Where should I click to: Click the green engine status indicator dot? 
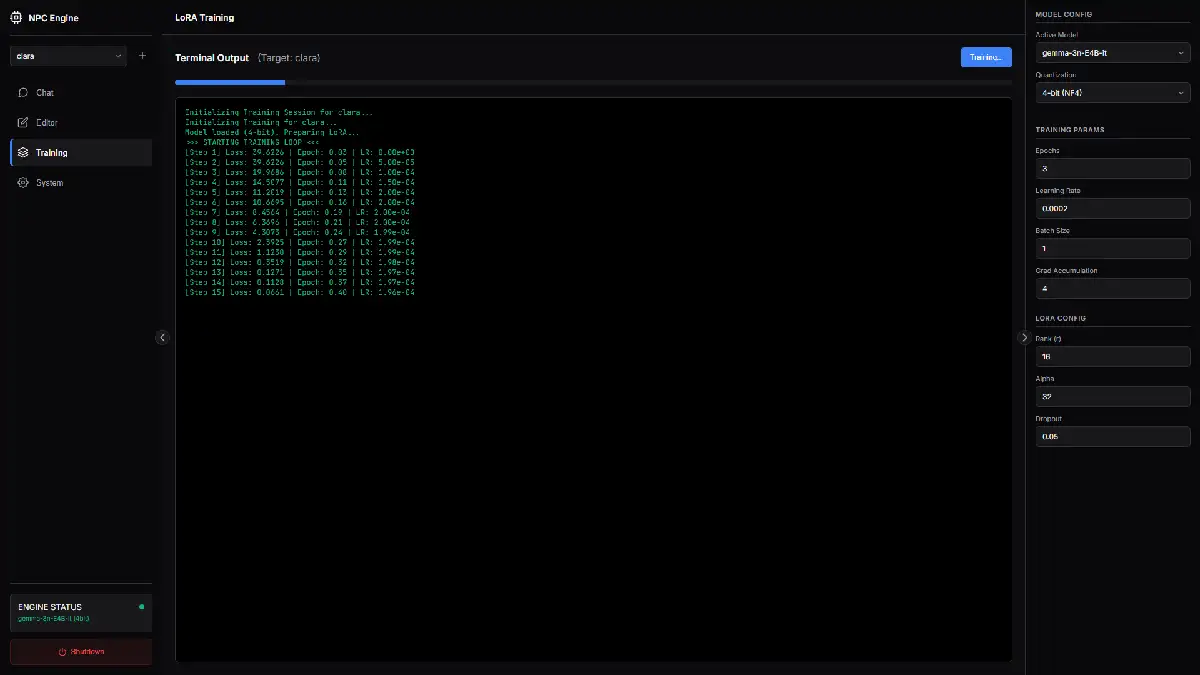pos(141,606)
